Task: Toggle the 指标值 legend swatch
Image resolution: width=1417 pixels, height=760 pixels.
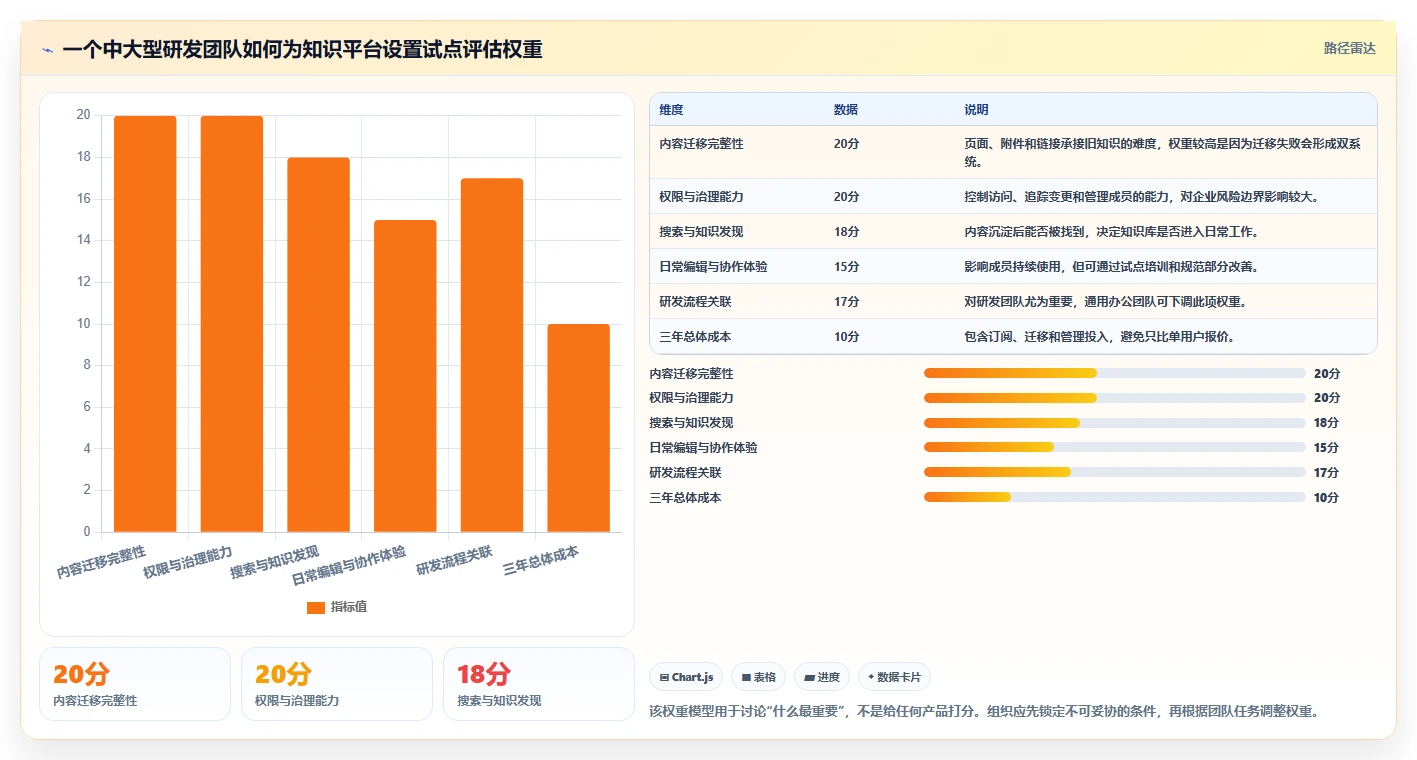Action: [x=315, y=607]
